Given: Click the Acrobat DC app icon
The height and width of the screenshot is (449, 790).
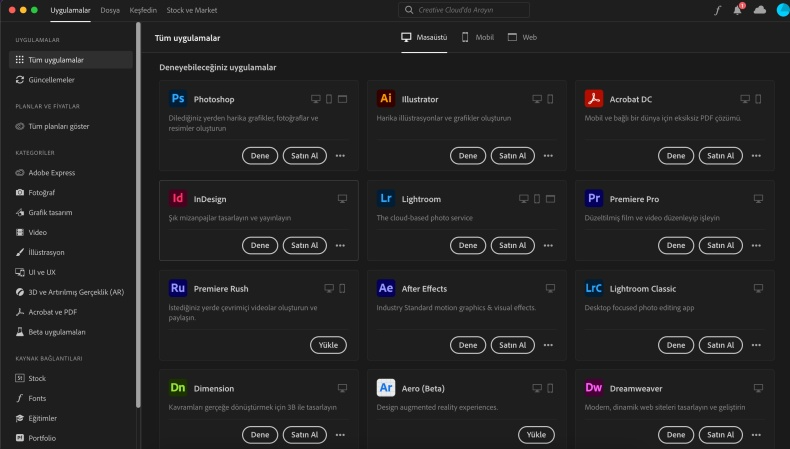Looking at the screenshot, I should click(594, 98).
